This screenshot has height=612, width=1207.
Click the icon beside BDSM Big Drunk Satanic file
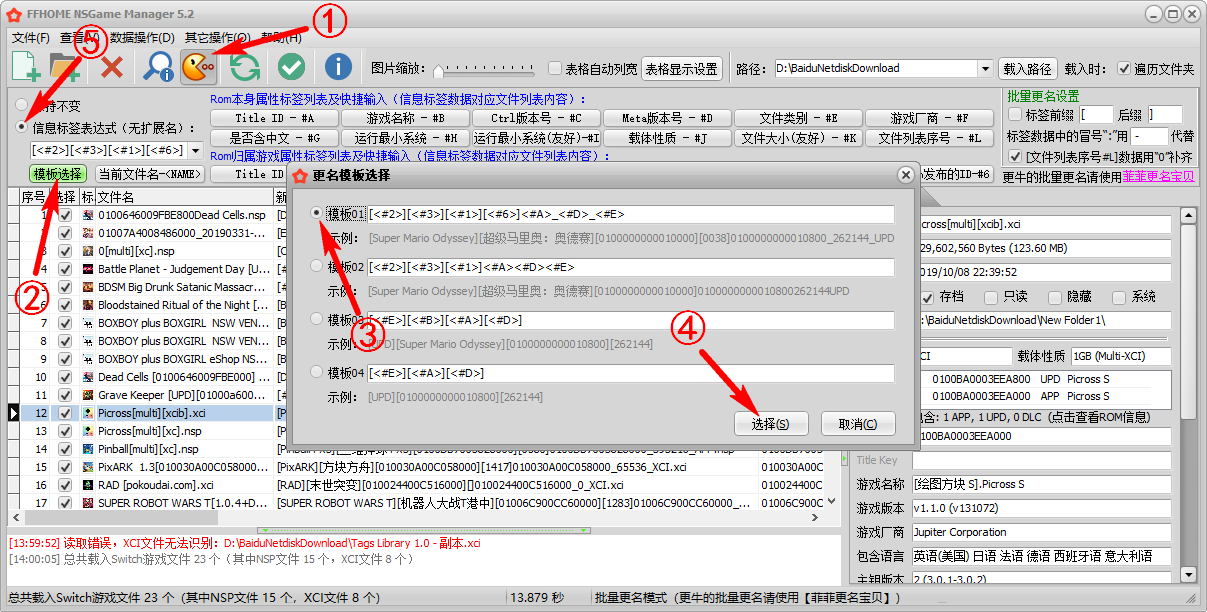coord(88,287)
